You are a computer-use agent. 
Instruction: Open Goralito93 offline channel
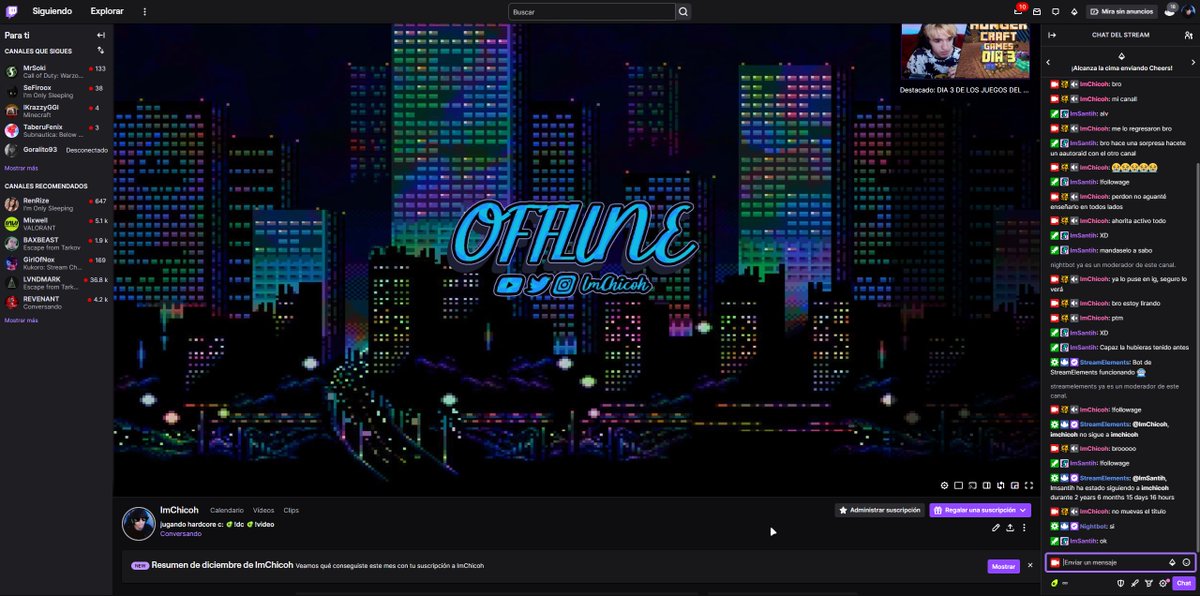coord(56,149)
